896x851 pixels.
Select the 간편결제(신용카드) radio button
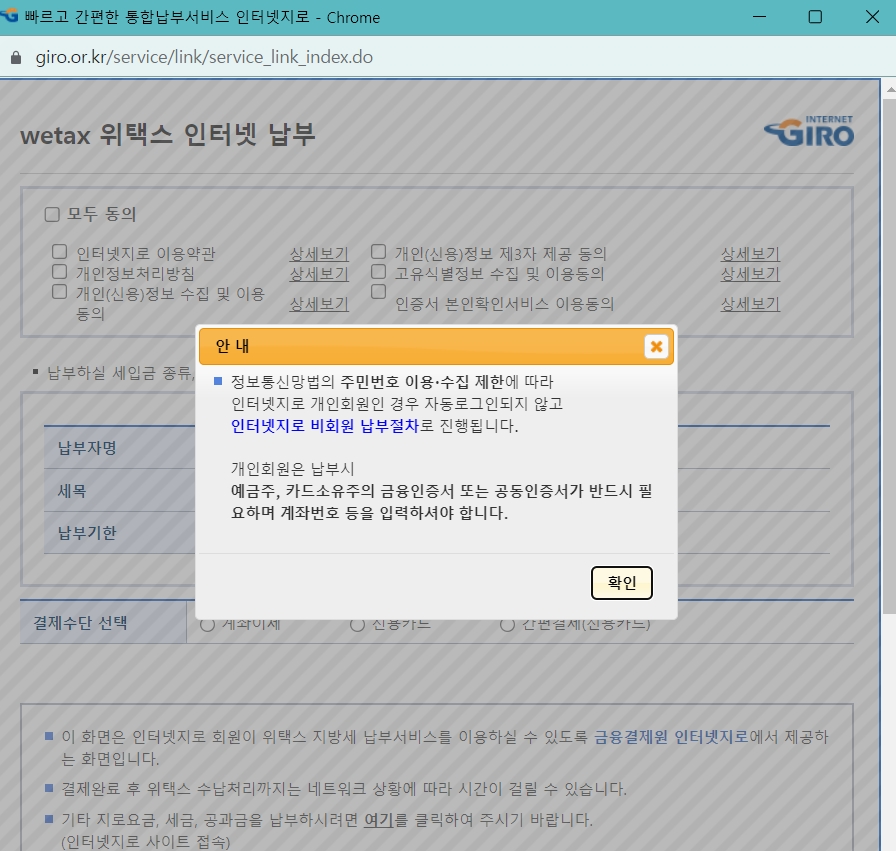tap(507, 625)
